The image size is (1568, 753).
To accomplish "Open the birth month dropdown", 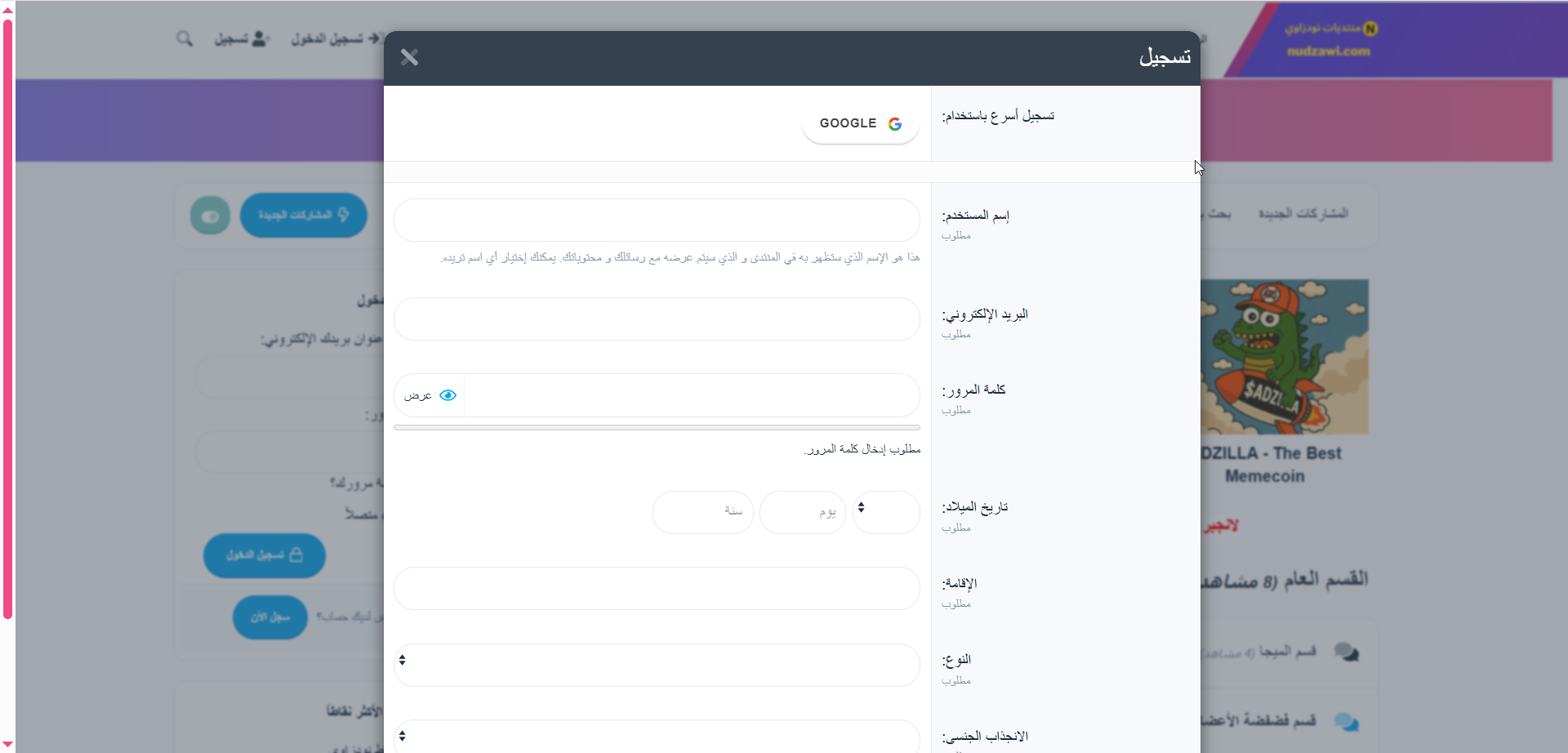I will 885,512.
